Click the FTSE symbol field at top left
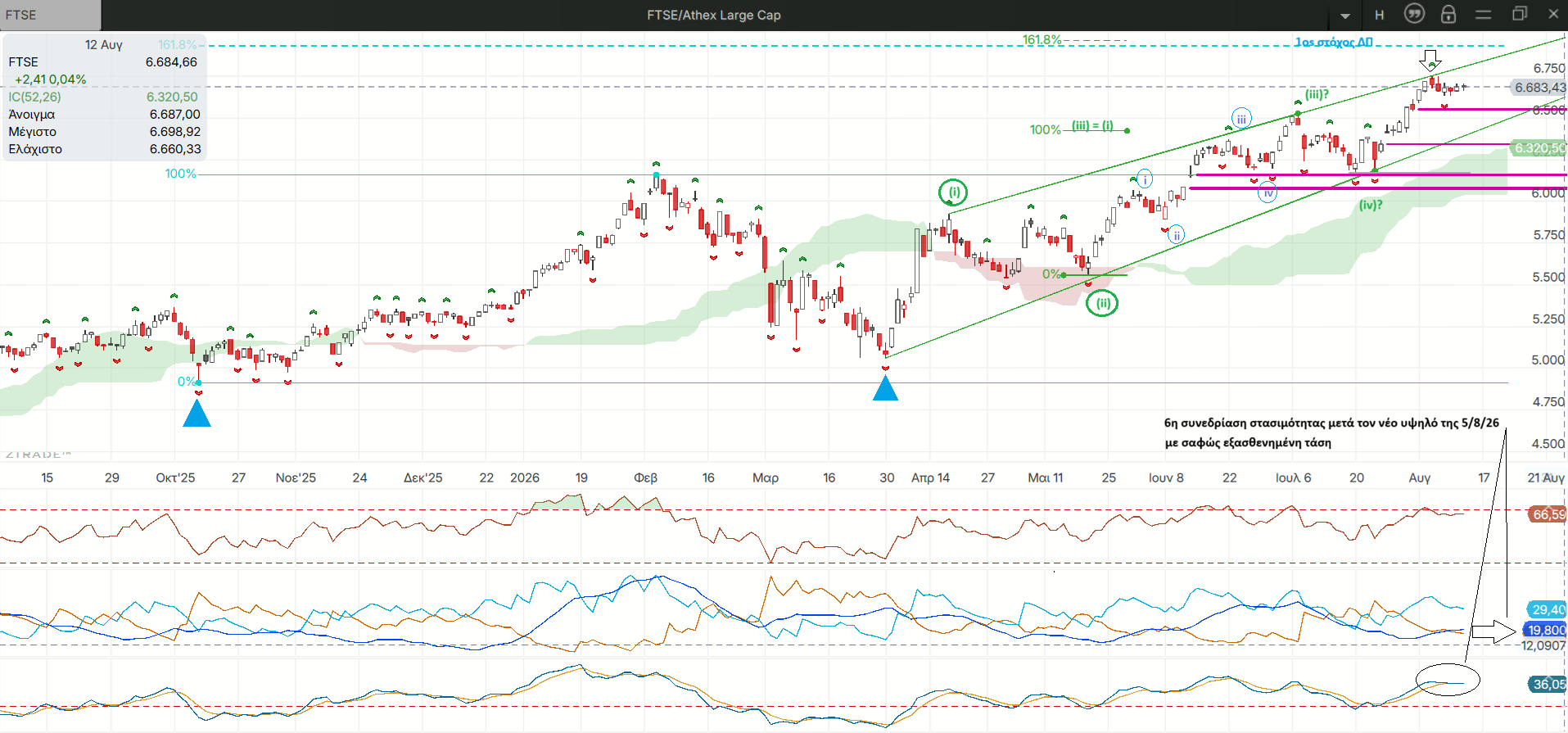Viewport: 1568px width, 733px height. point(51,15)
